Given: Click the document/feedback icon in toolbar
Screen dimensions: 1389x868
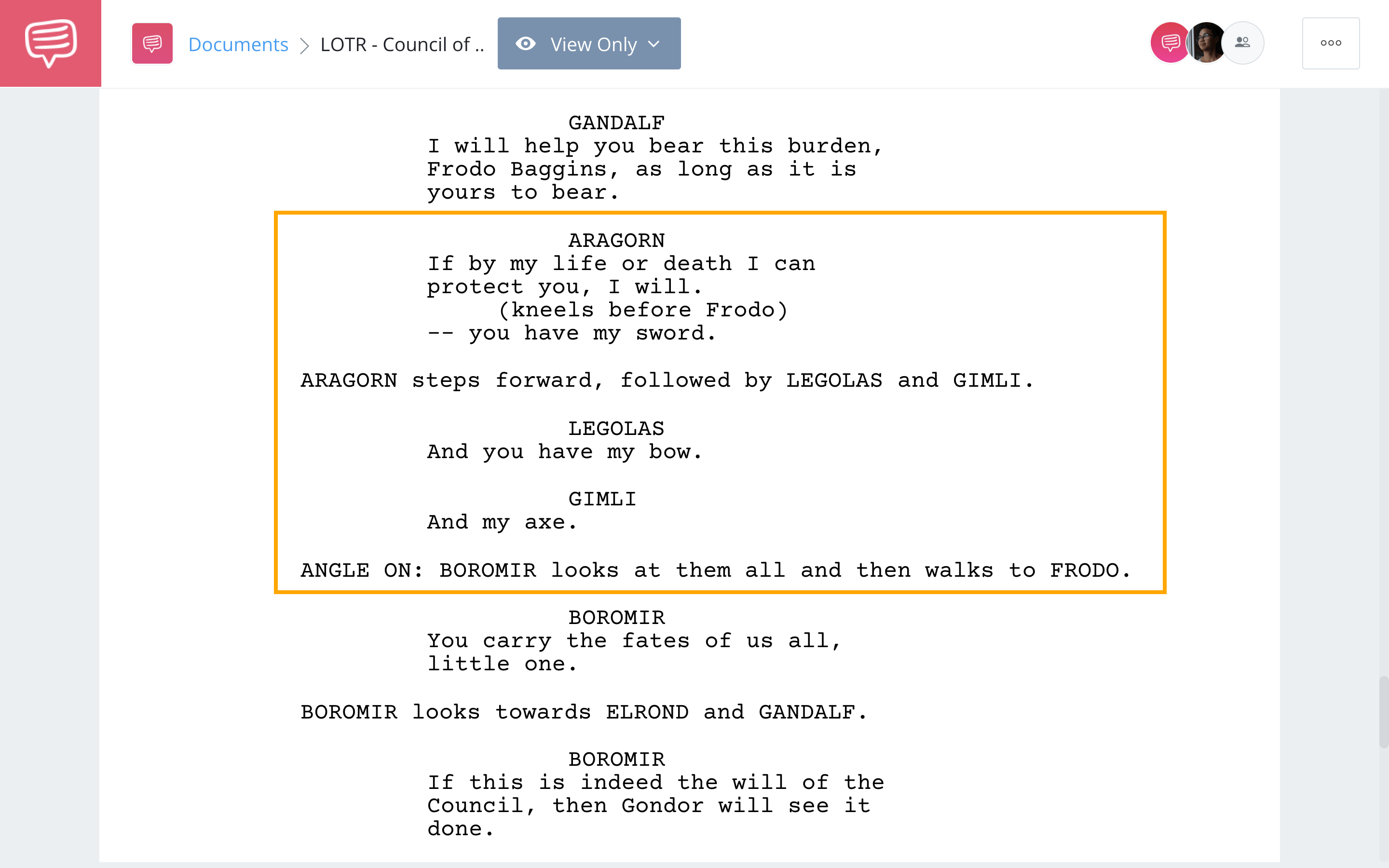Looking at the screenshot, I should [152, 43].
